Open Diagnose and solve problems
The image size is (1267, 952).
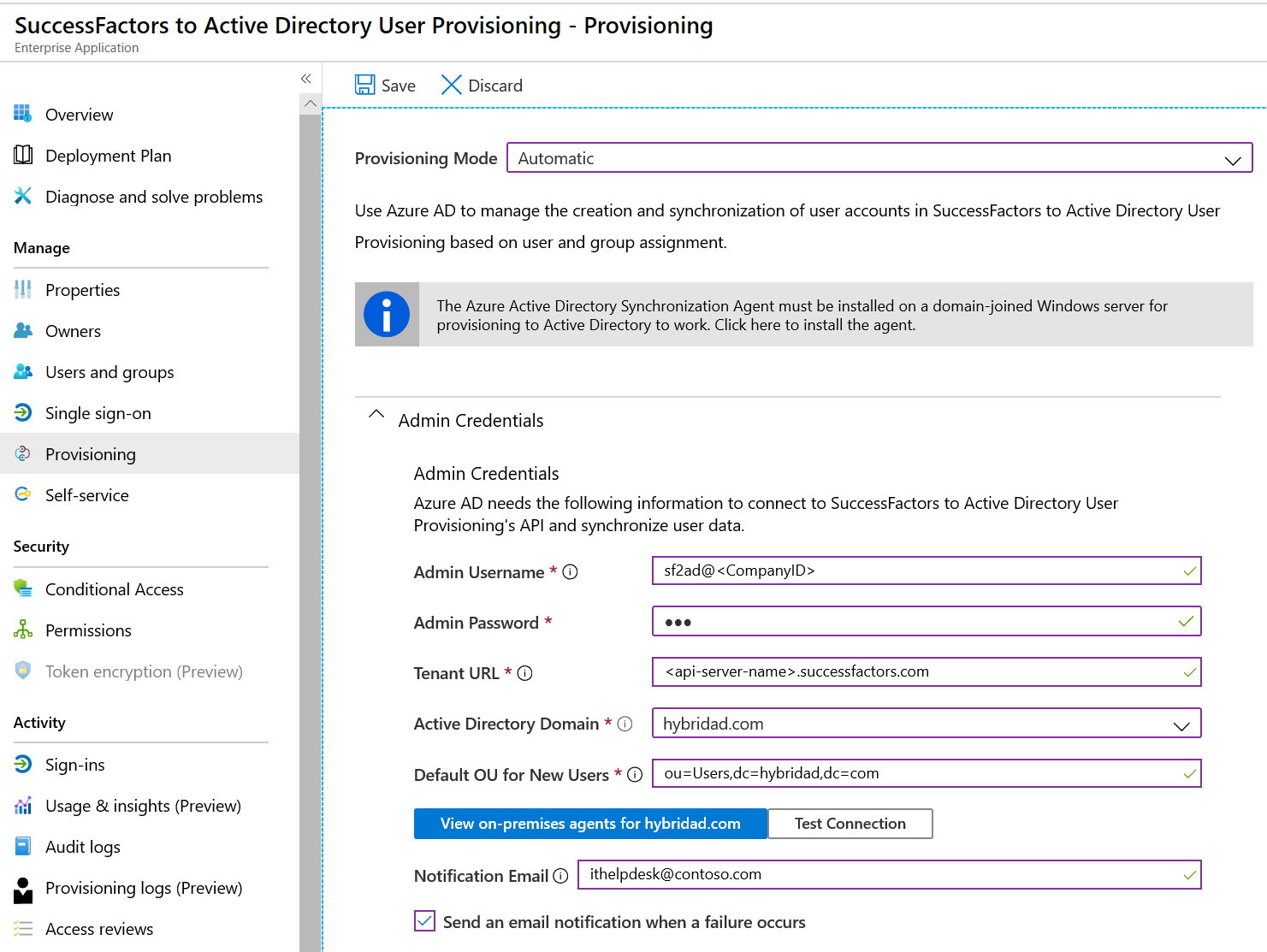[154, 197]
